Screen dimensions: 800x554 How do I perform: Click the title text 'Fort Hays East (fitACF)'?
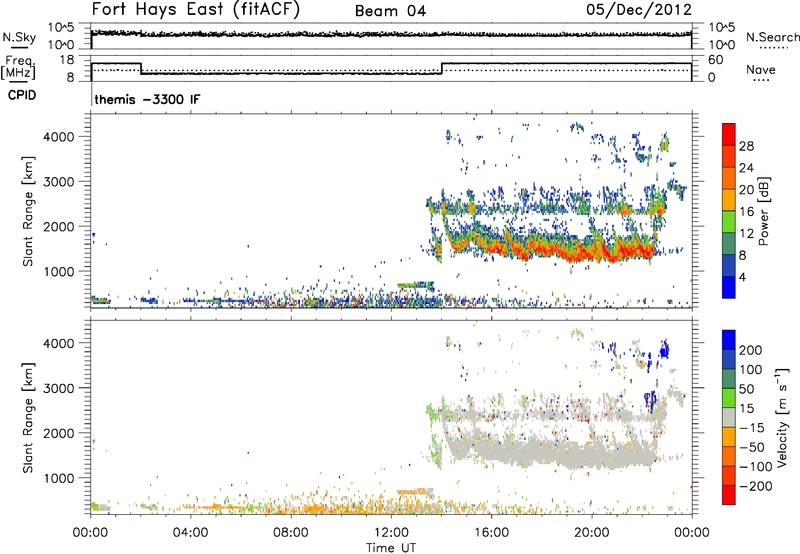coord(196,9)
